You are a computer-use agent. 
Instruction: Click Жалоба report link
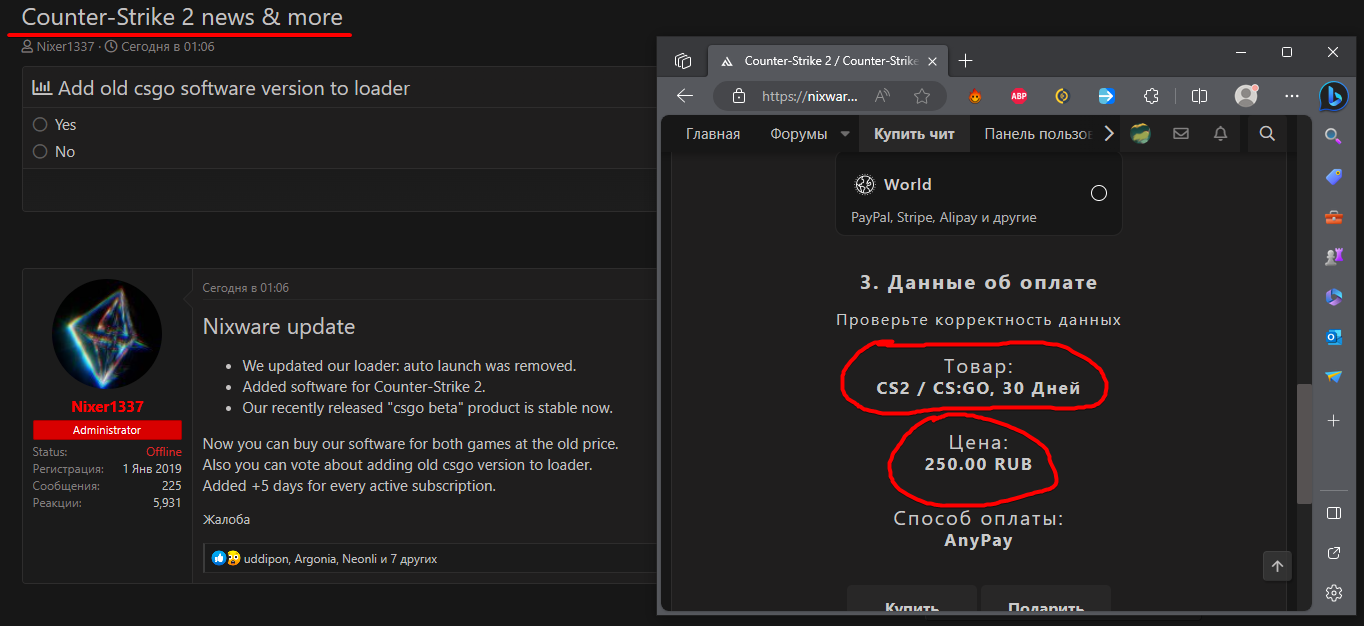pyautogui.click(x=226, y=520)
